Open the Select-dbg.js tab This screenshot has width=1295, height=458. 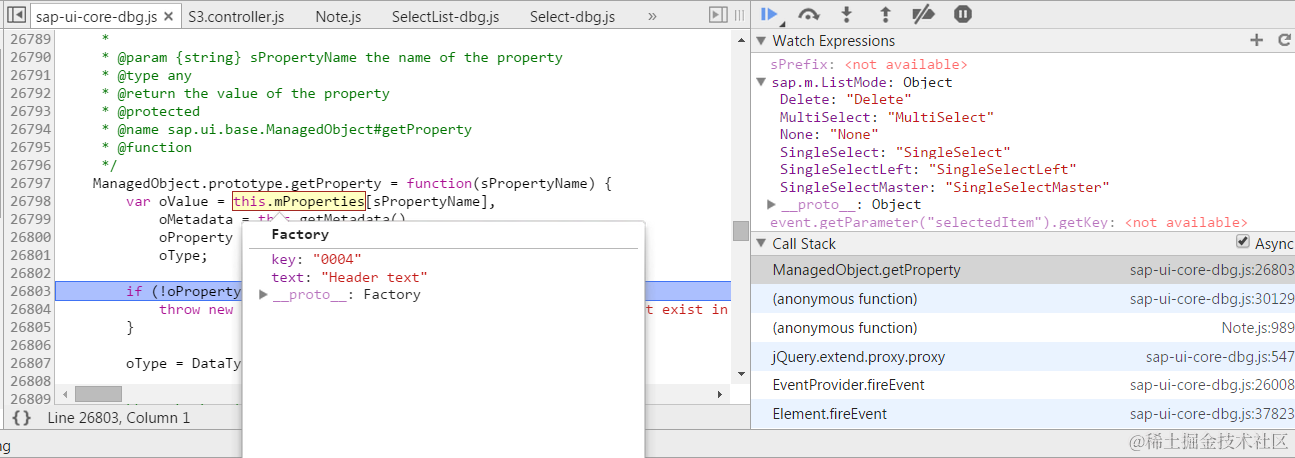(x=572, y=17)
